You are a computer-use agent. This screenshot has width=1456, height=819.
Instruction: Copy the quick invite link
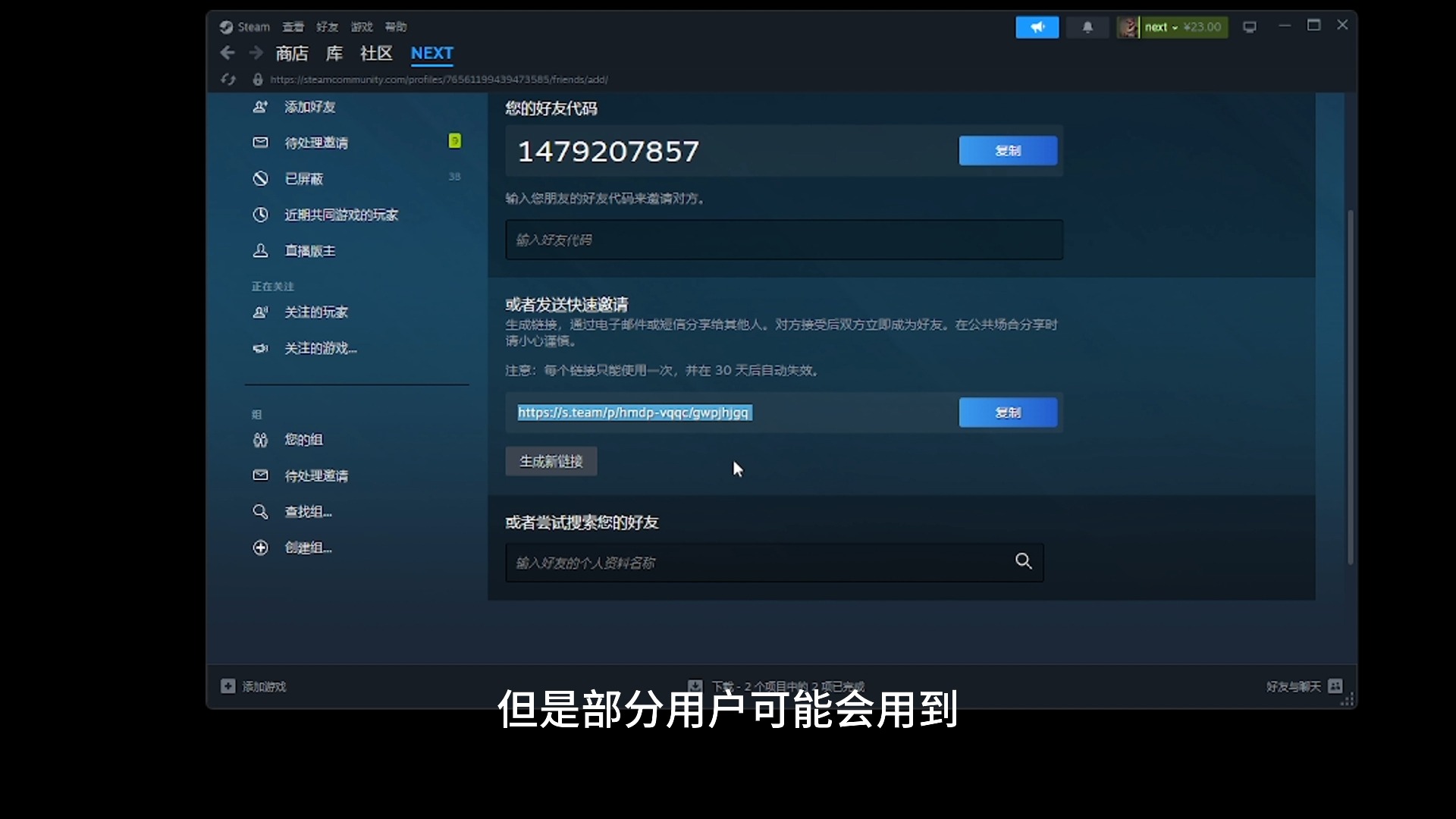pyautogui.click(x=1008, y=413)
